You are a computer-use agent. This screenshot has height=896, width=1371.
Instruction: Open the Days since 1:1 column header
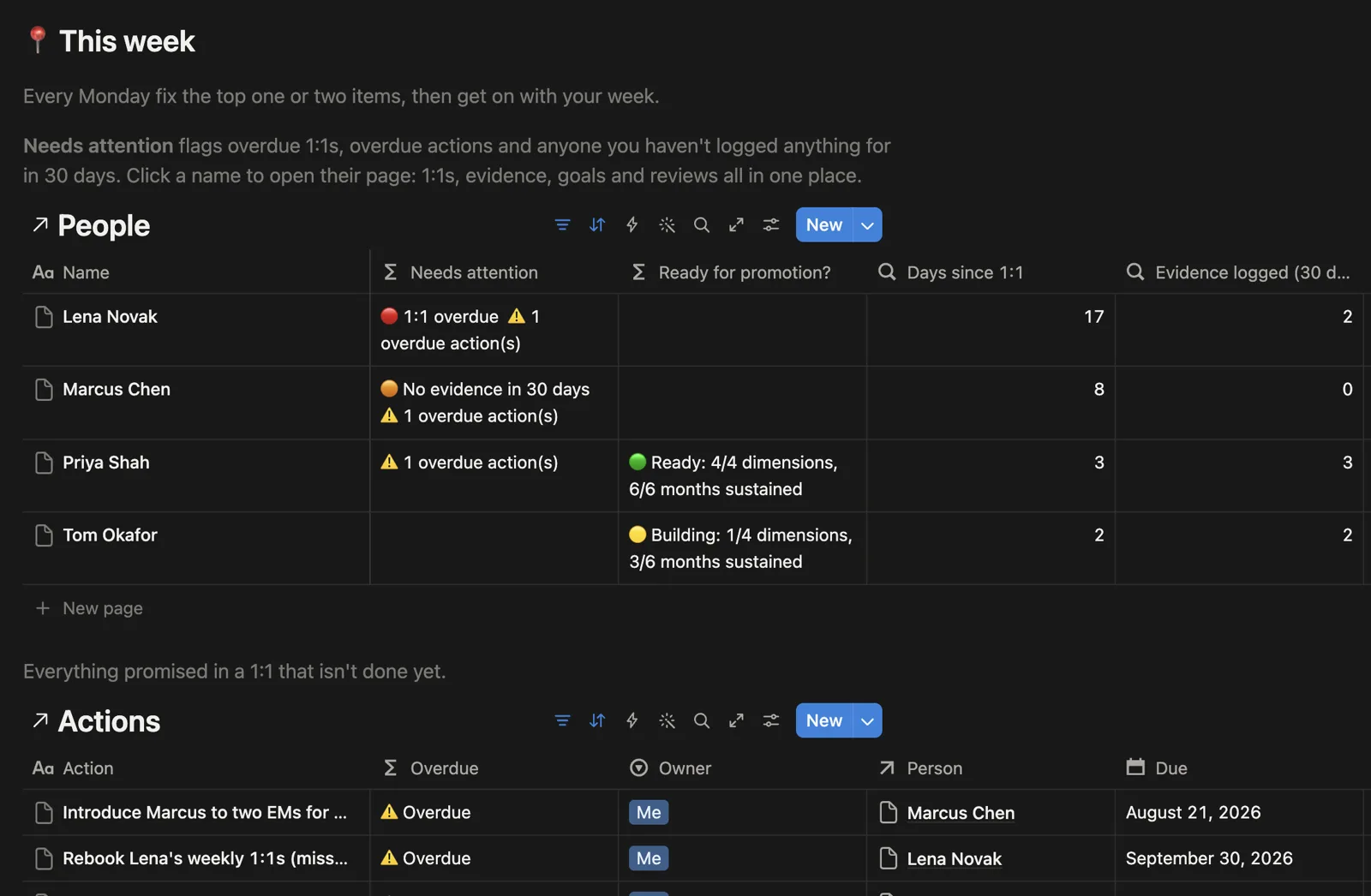click(x=991, y=272)
